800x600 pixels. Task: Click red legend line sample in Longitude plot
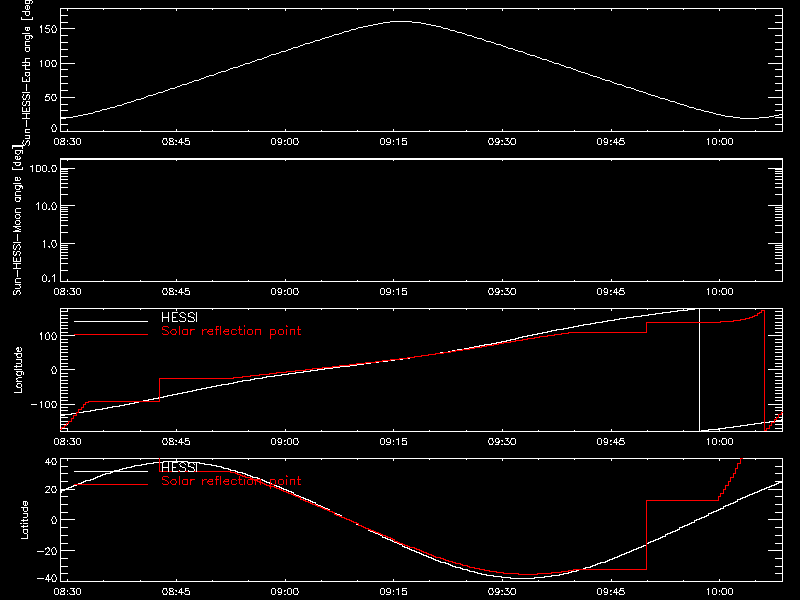coord(111,335)
